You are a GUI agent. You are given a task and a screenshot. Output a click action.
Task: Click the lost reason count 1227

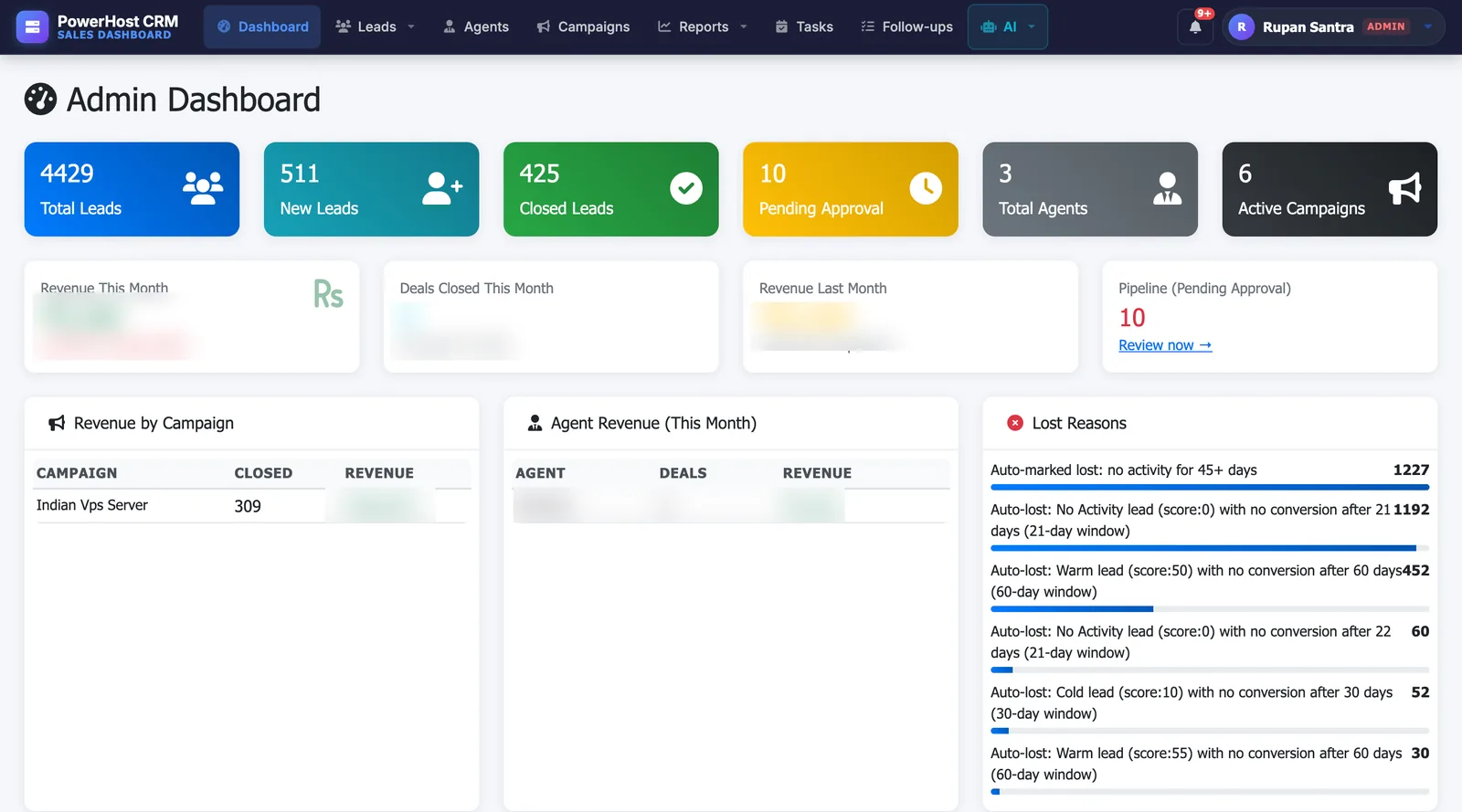[1411, 469]
